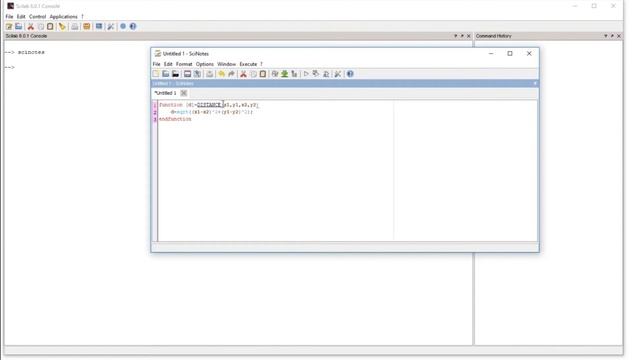This screenshot has height=360, width=640.
Task: Open ATOMS module manager in Console toolbar
Action: [87, 27]
